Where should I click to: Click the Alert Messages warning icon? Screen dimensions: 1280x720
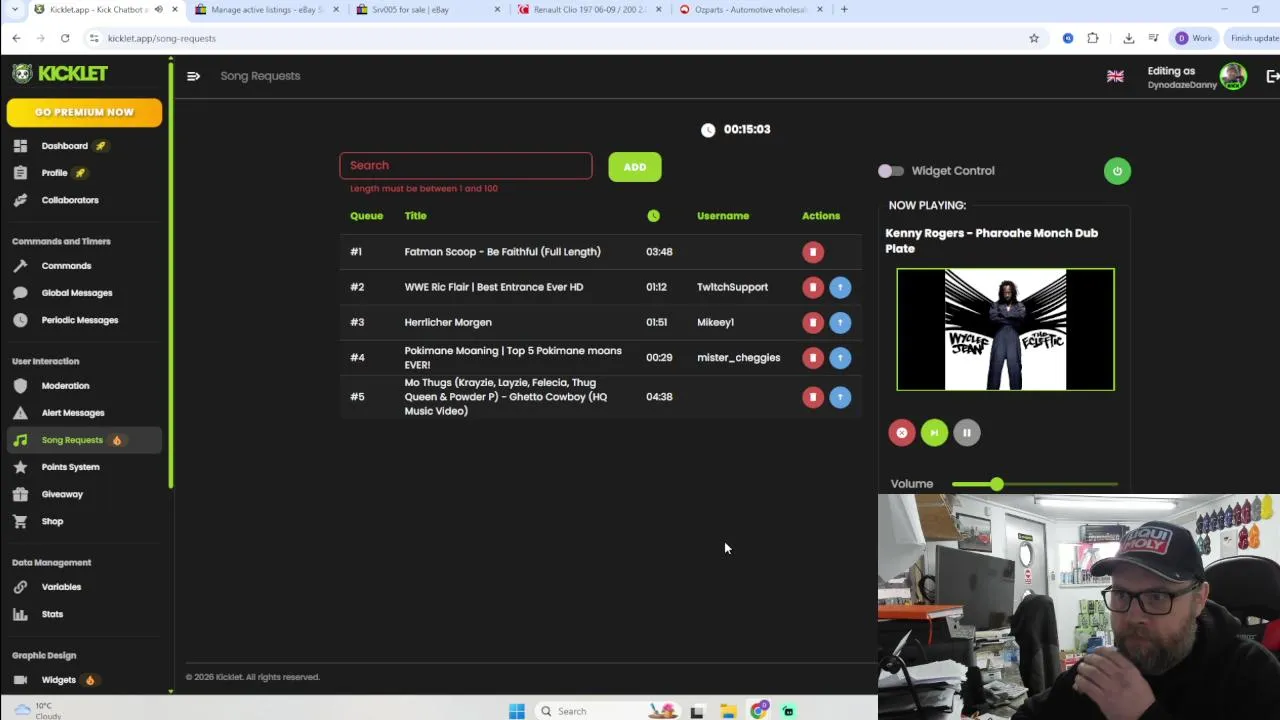[x=20, y=413]
